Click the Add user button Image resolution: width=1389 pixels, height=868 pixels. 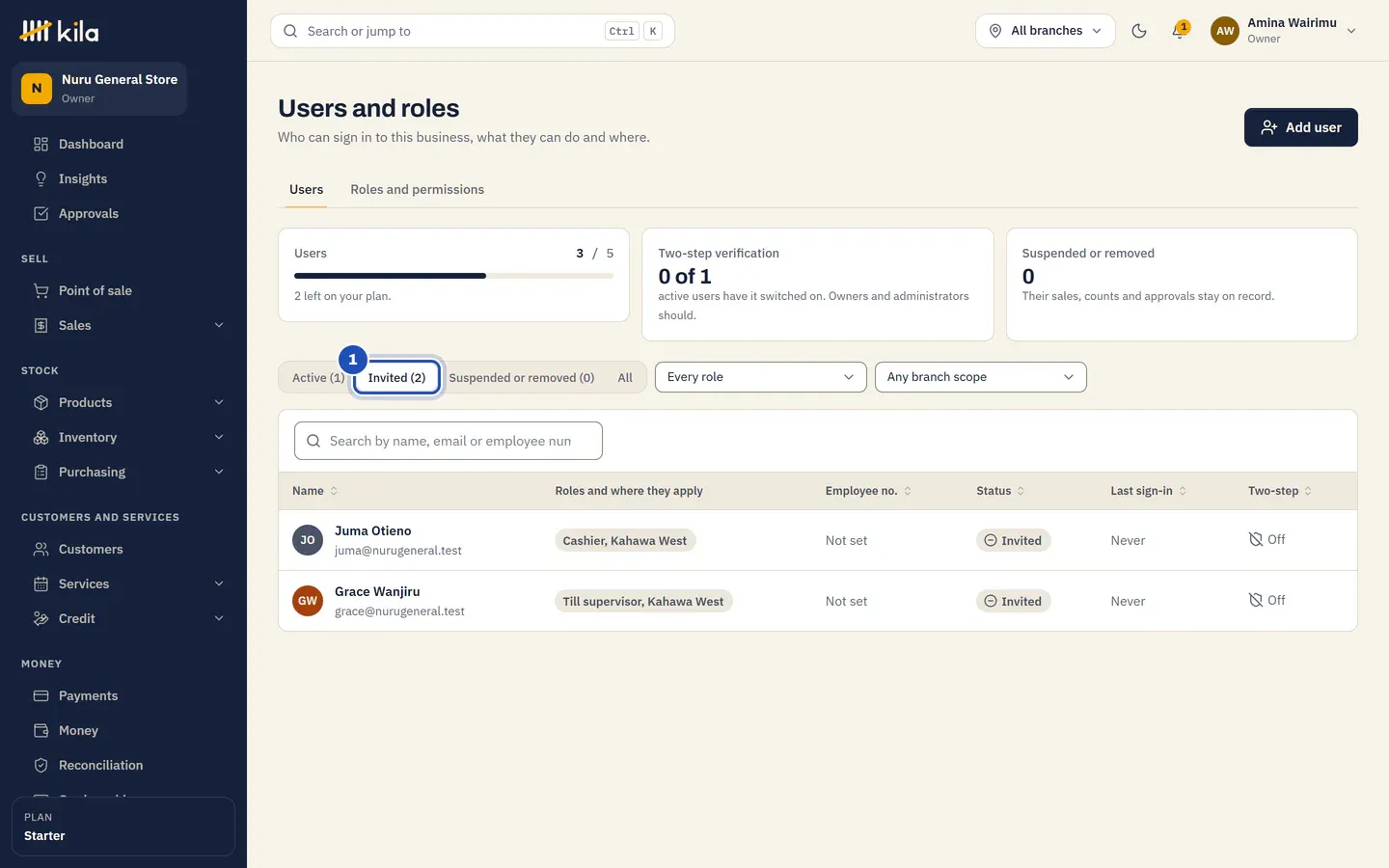1300,127
